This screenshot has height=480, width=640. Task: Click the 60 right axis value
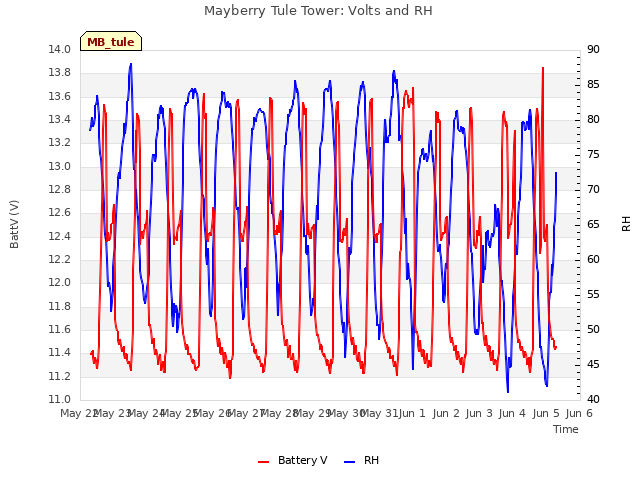click(x=593, y=260)
